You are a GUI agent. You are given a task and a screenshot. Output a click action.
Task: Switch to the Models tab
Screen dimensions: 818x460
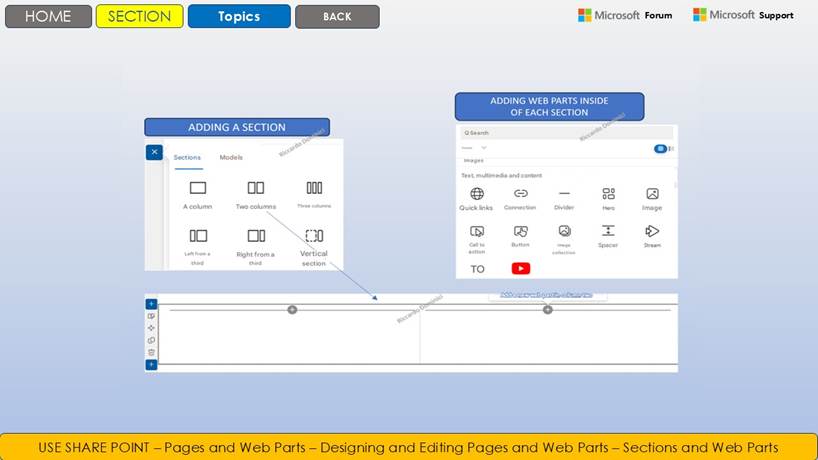point(231,157)
